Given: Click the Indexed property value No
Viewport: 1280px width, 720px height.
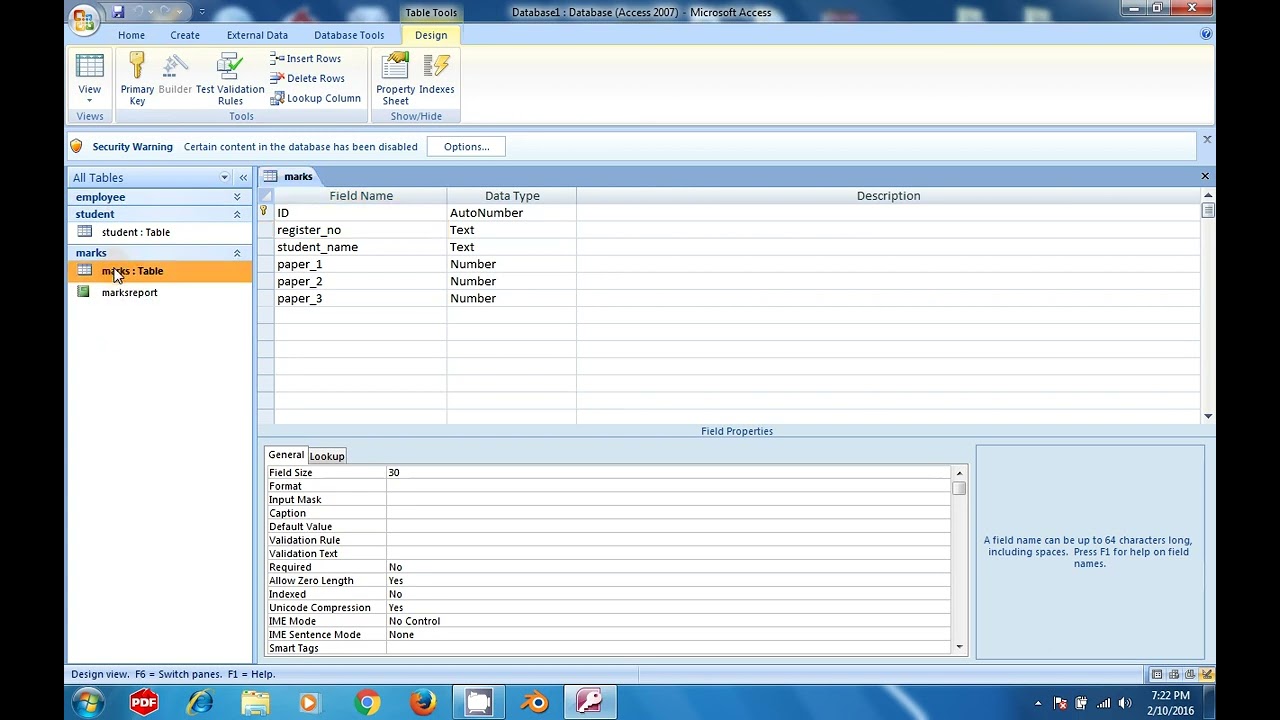Looking at the screenshot, I should [668, 594].
